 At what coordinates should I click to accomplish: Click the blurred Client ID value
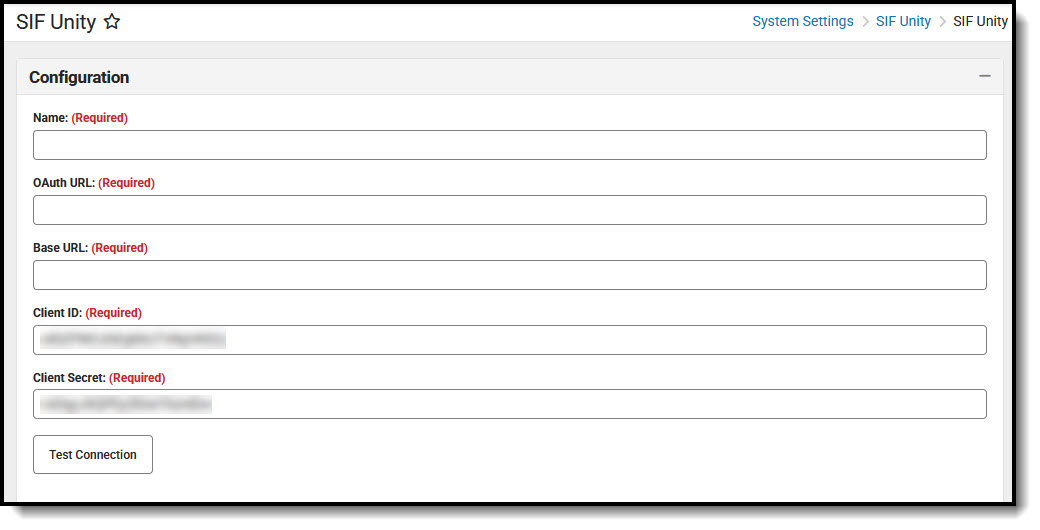click(133, 340)
